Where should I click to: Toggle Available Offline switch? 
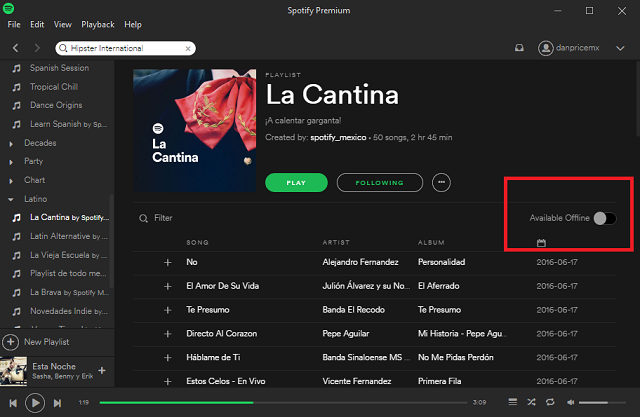[x=605, y=218]
